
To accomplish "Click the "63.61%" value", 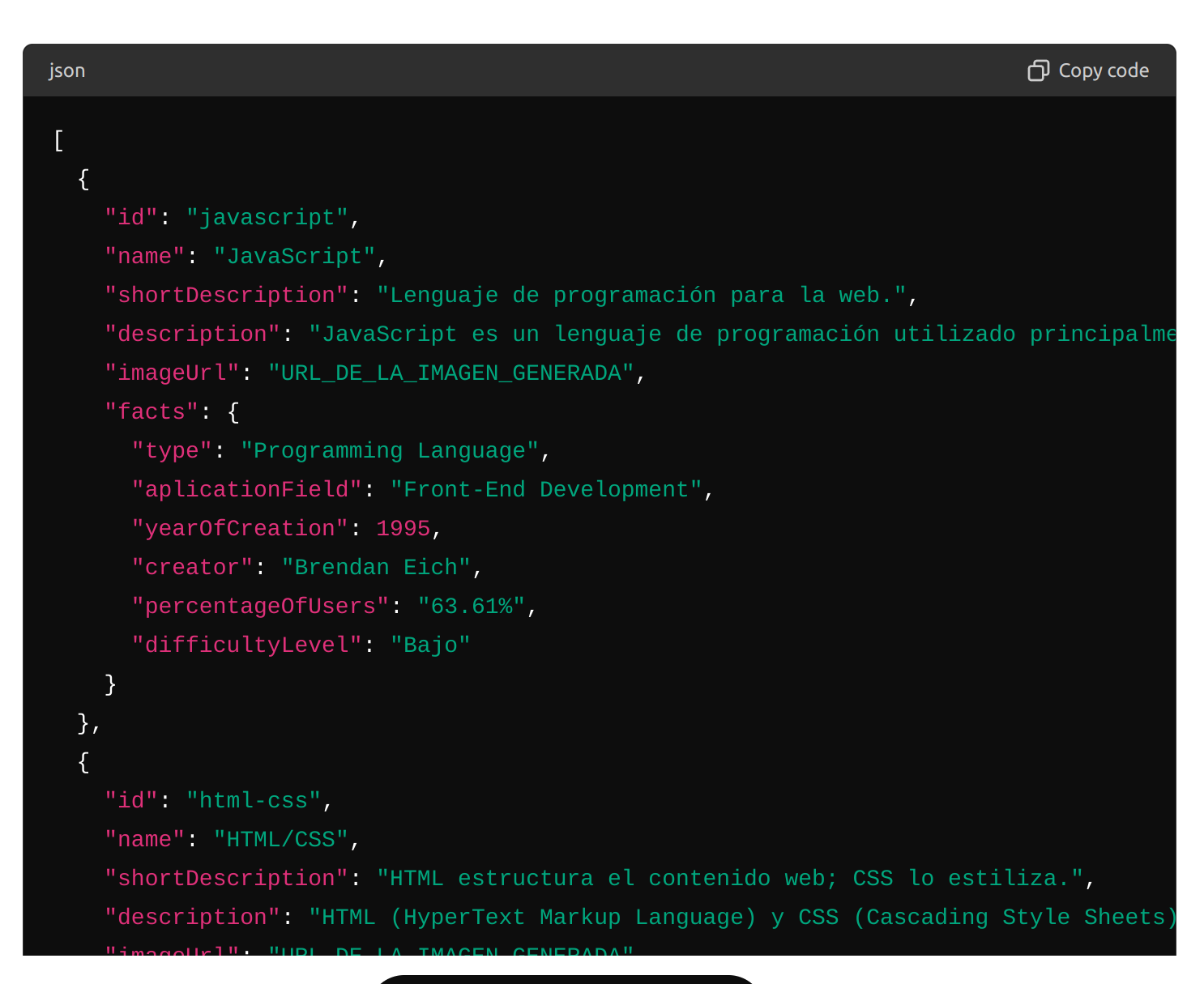I will [472, 607].
